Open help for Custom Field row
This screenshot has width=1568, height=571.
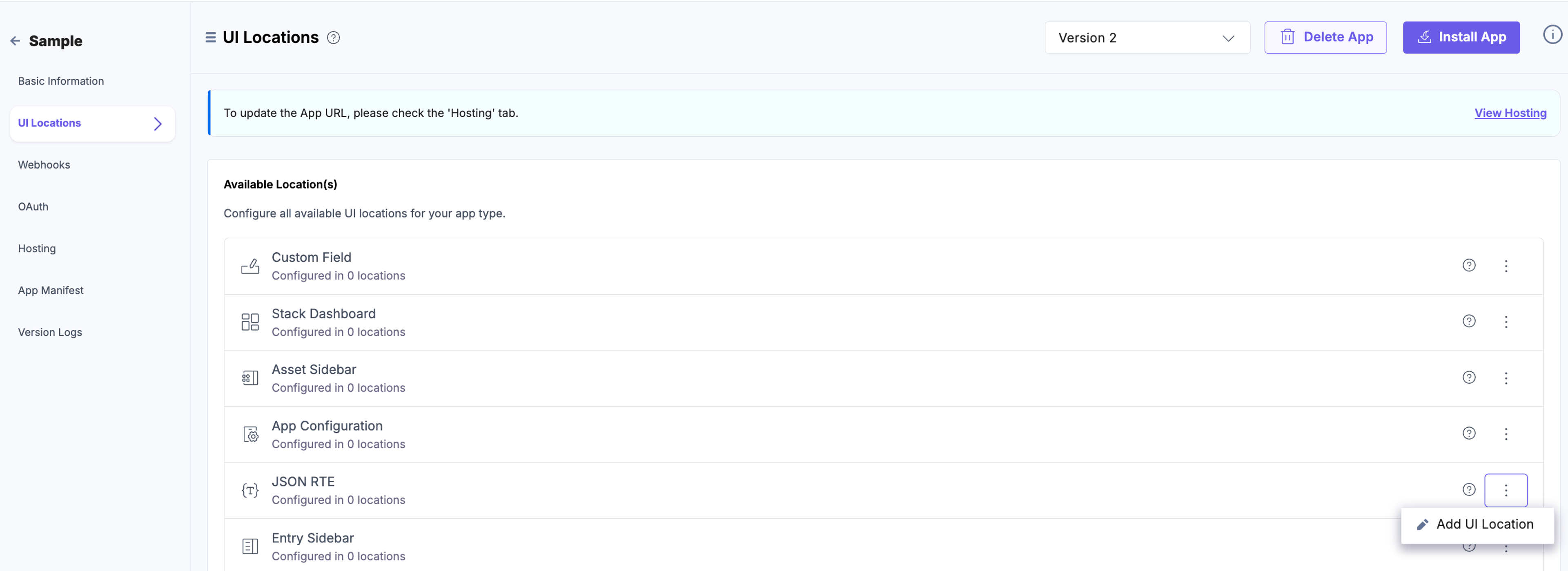[1469, 265]
